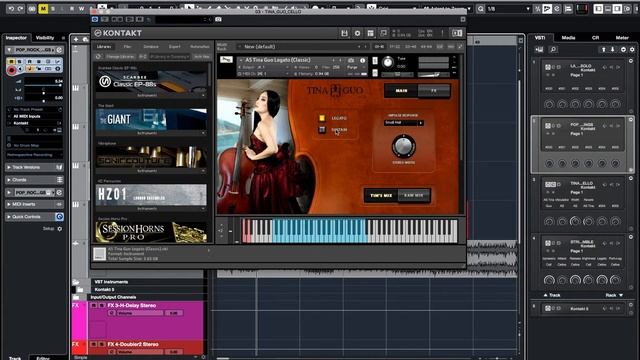Image resolution: width=640 pixels, height=360 pixels.
Task: Click the Manage Libraries button
Action: (x=120, y=57)
